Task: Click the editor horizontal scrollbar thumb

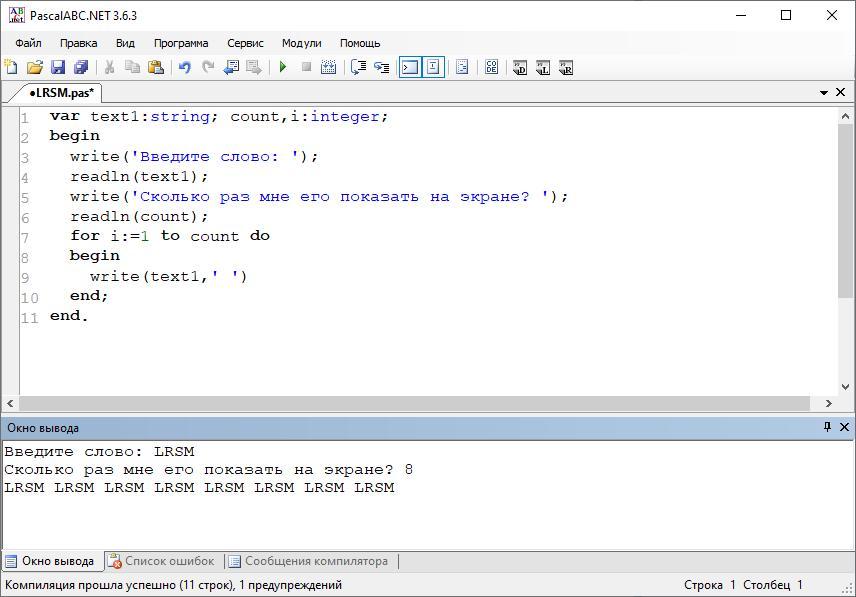Action: [414, 403]
